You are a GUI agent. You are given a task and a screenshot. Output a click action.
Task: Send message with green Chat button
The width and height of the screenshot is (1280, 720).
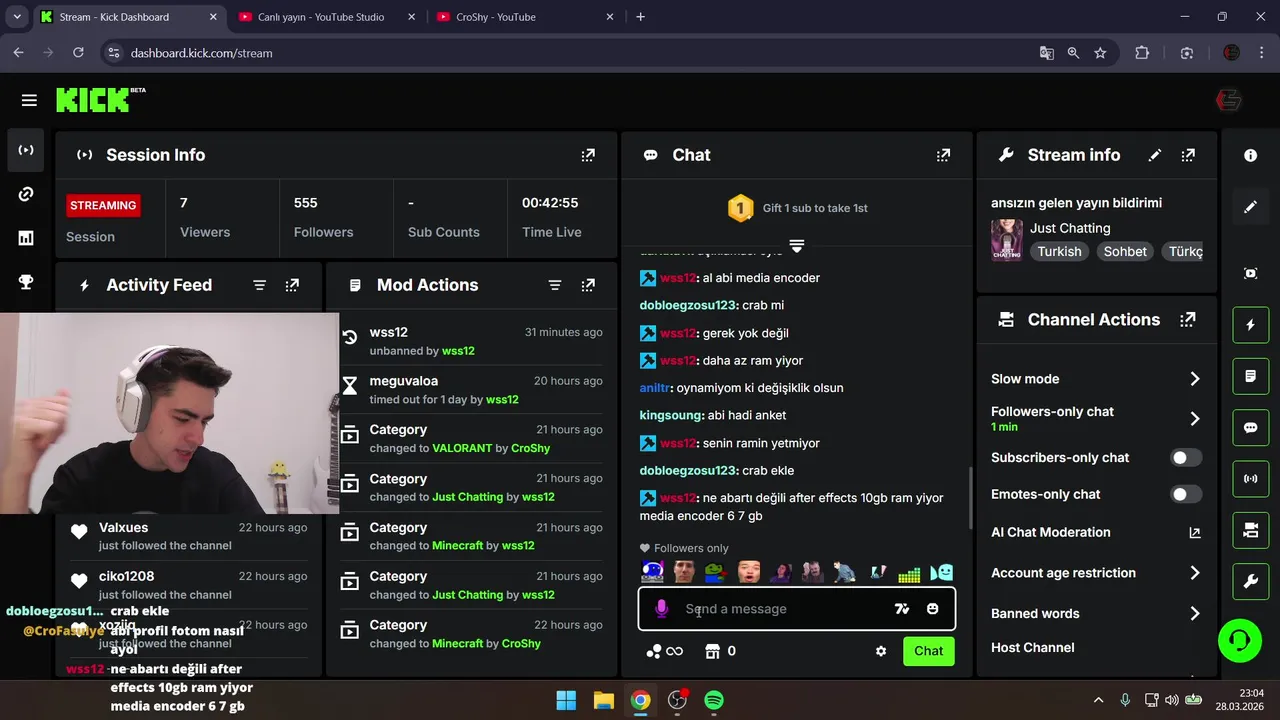pos(928,651)
